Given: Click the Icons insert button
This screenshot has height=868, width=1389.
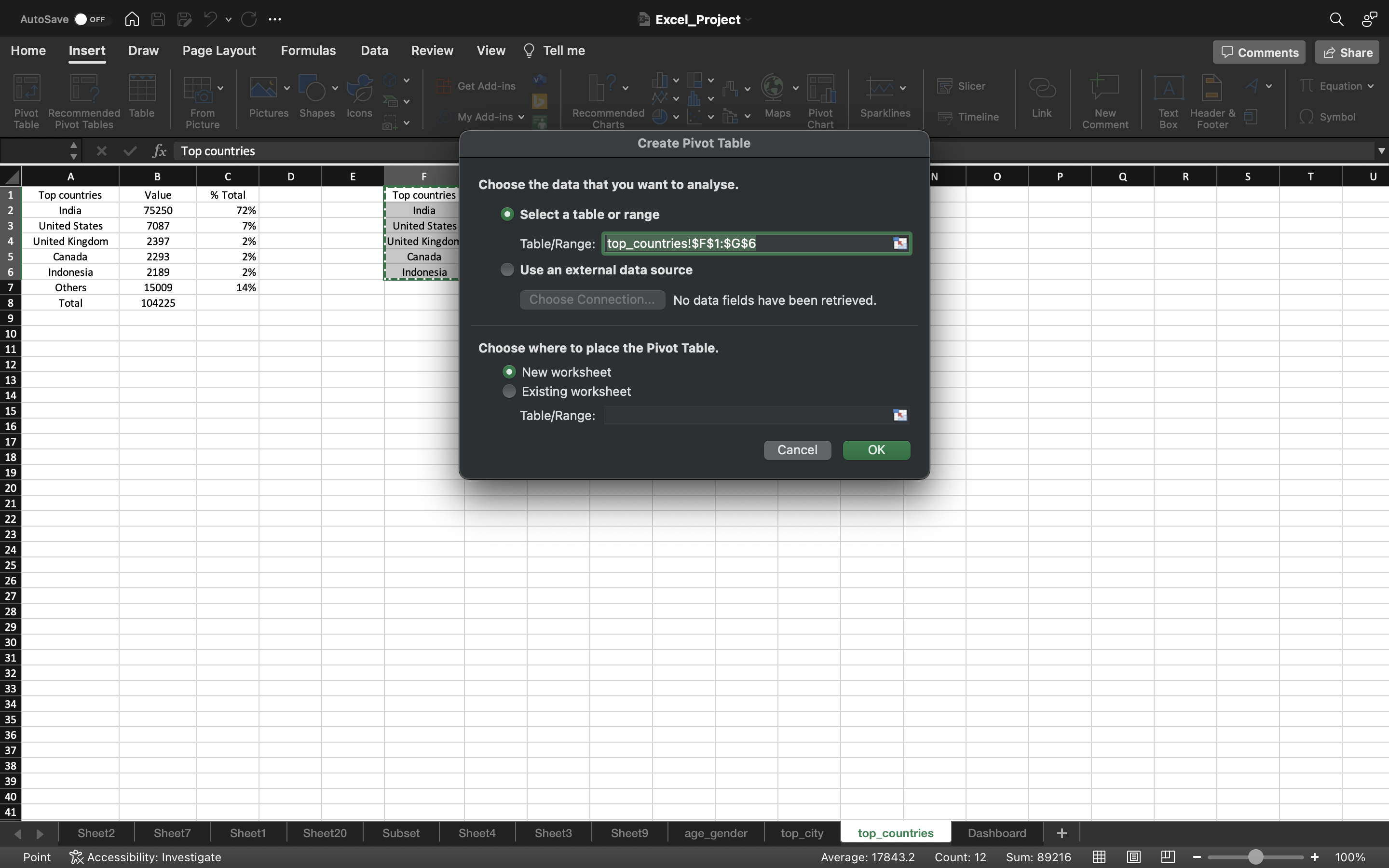Looking at the screenshot, I should click(x=359, y=96).
